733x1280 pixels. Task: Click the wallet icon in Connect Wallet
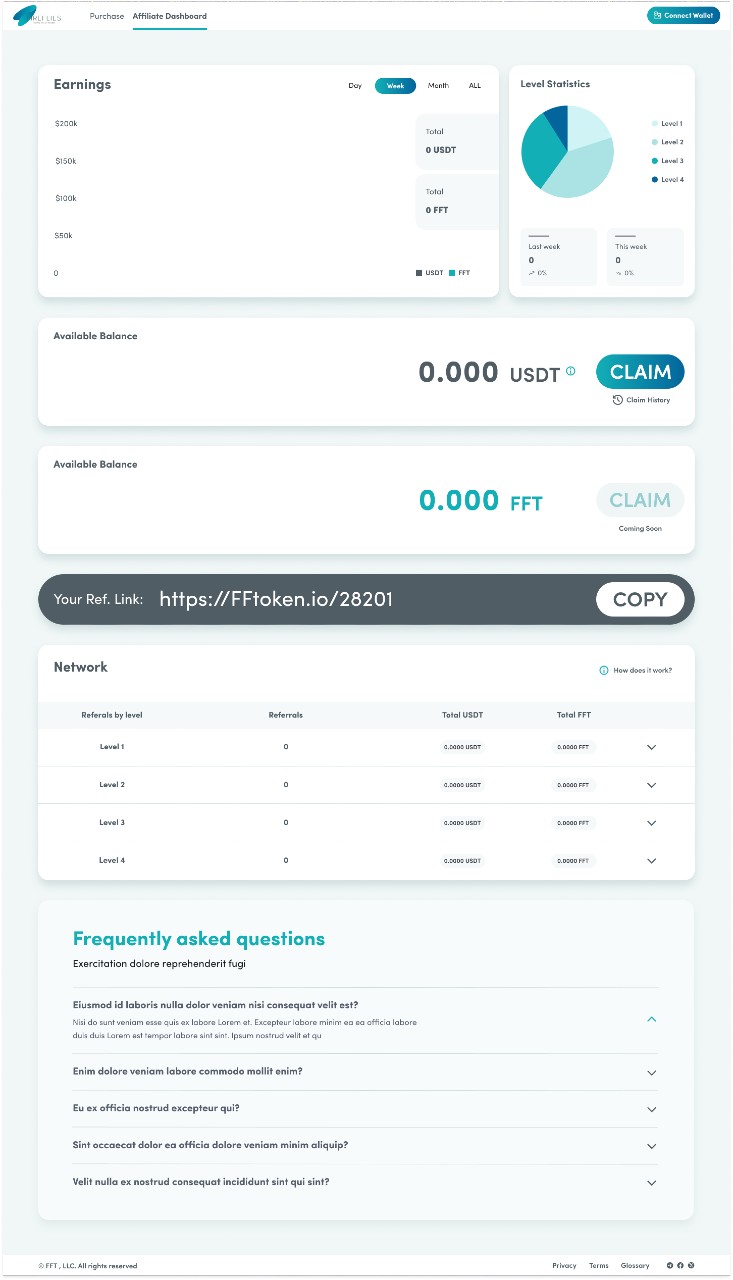(x=657, y=16)
